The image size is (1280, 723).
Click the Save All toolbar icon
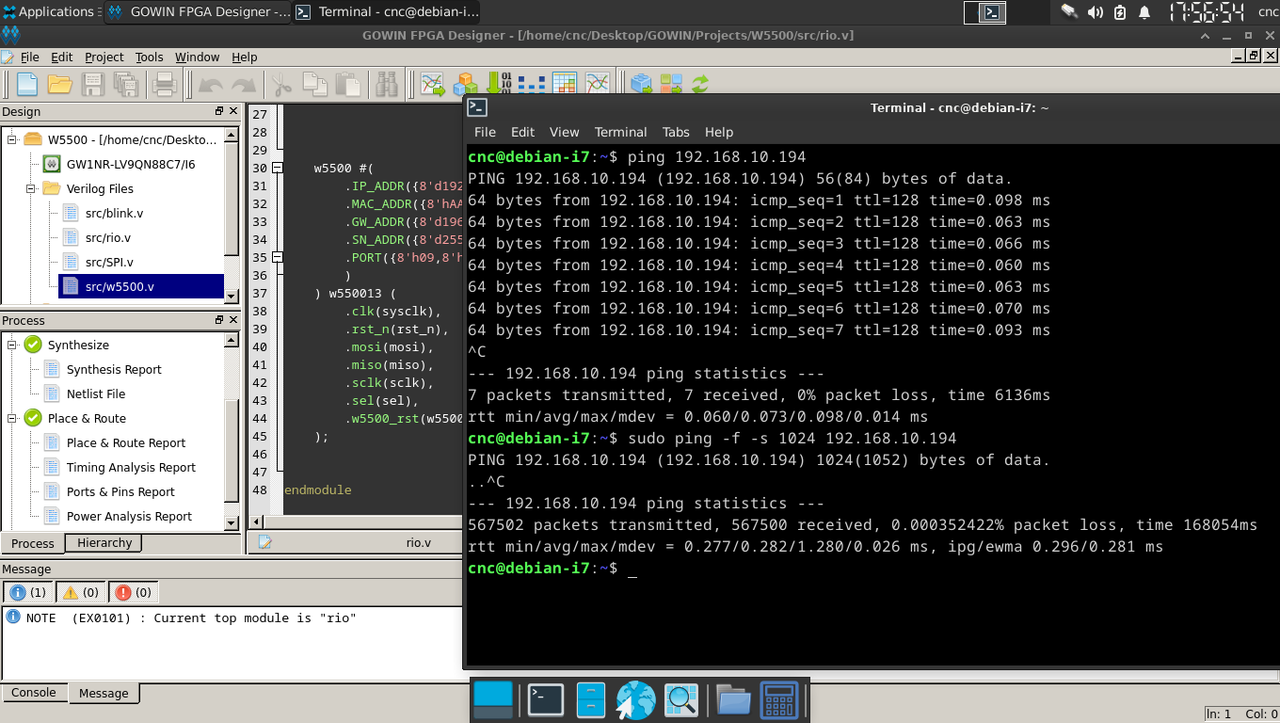click(125, 84)
